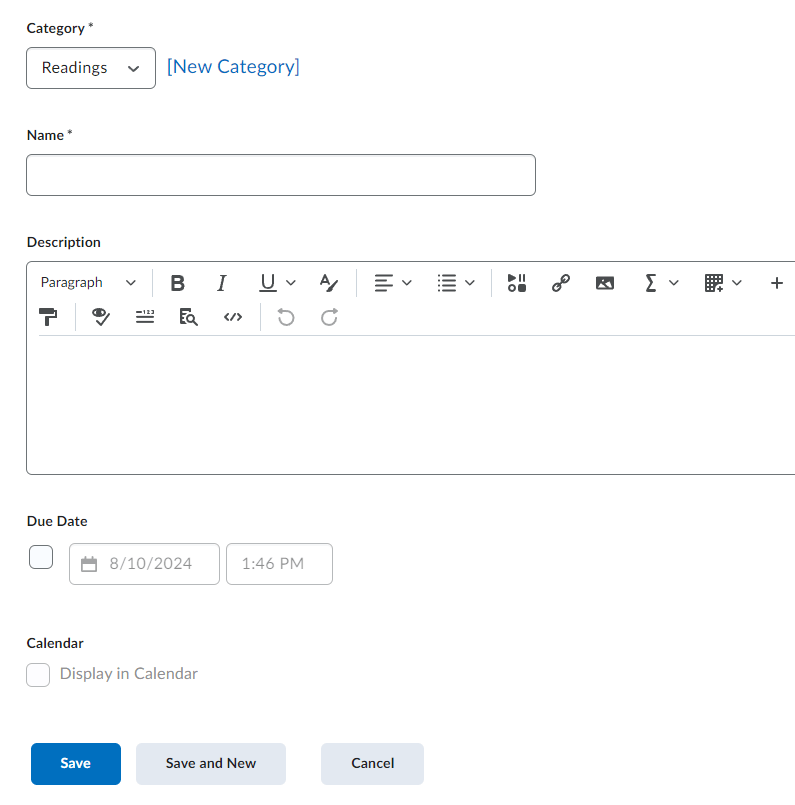
Task: Apply italic formatting in the editor toolbar
Action: (222, 282)
